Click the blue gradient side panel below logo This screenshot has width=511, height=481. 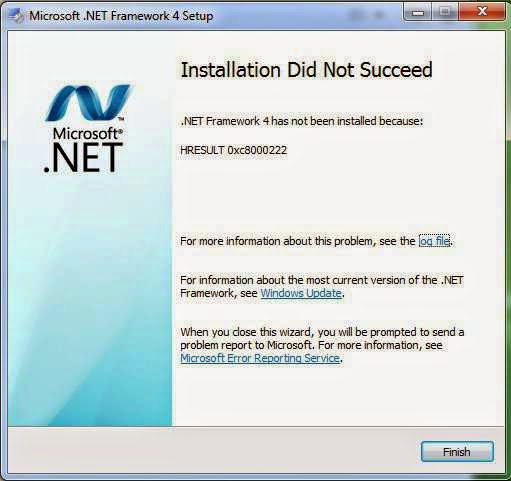[x=90, y=300]
